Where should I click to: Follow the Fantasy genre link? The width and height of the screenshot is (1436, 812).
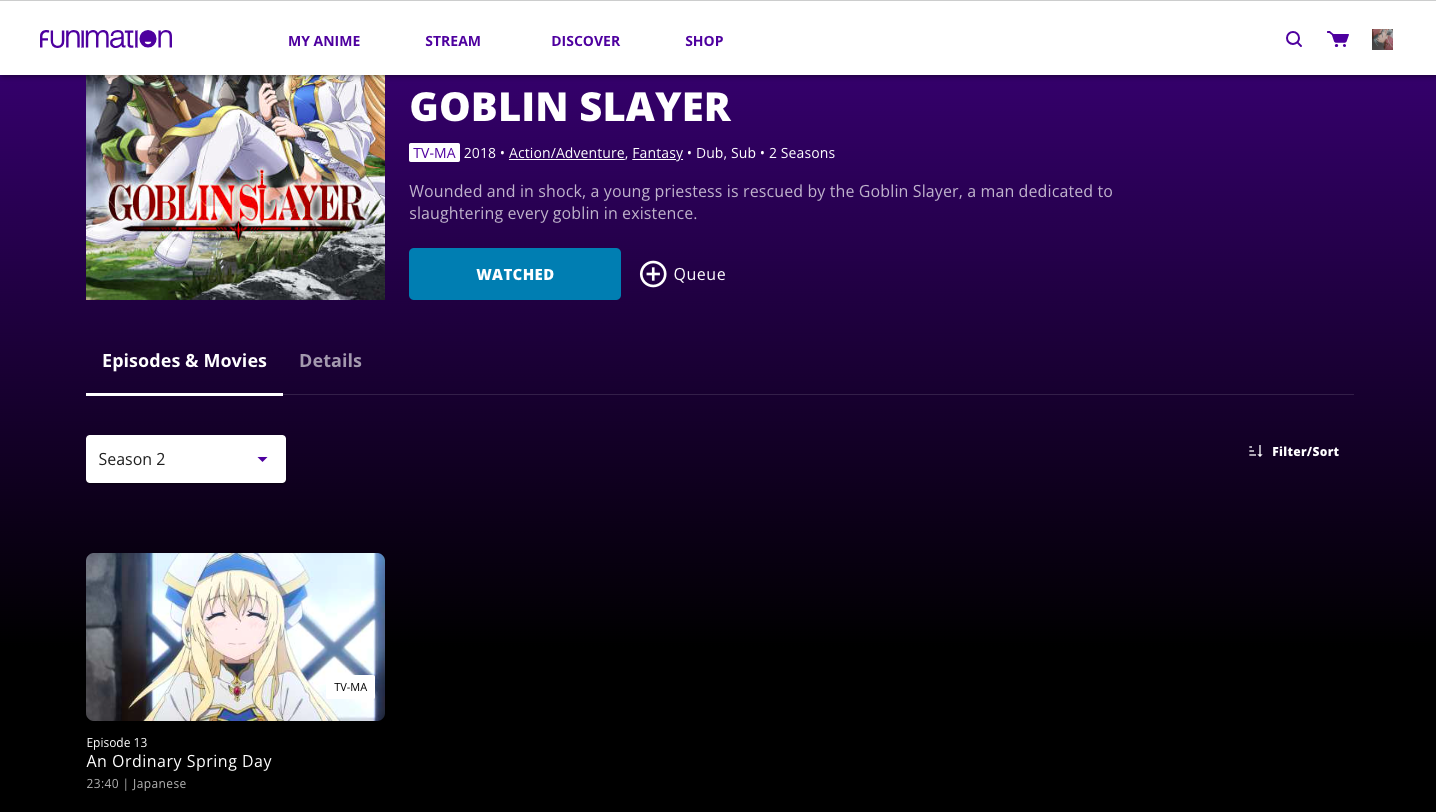[658, 153]
